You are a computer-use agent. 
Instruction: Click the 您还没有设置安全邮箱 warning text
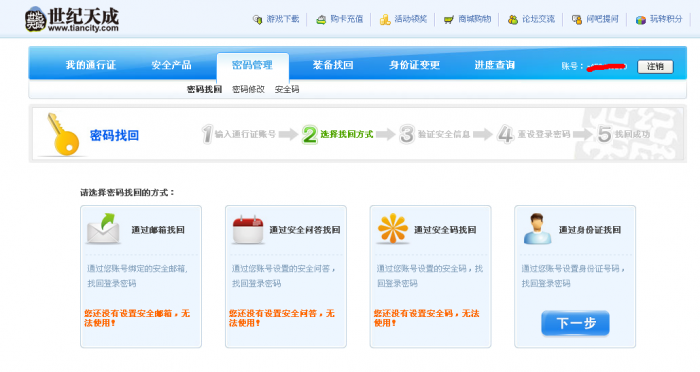click(x=137, y=318)
